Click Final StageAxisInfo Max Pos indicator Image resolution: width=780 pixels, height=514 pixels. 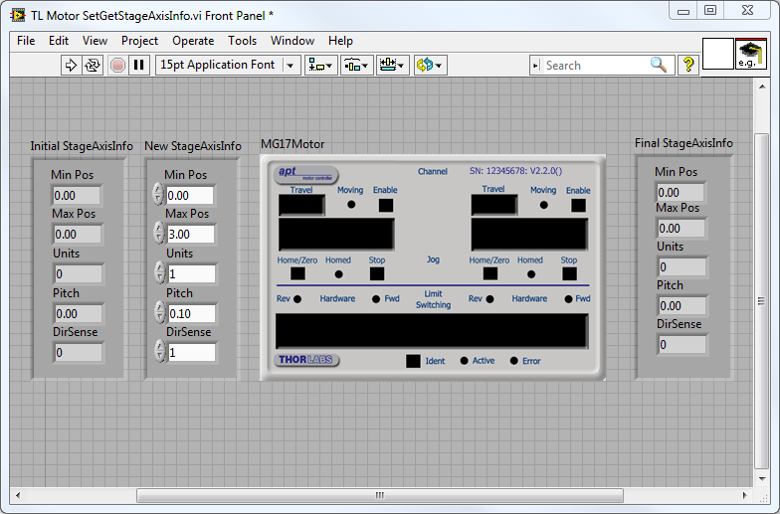click(681, 228)
